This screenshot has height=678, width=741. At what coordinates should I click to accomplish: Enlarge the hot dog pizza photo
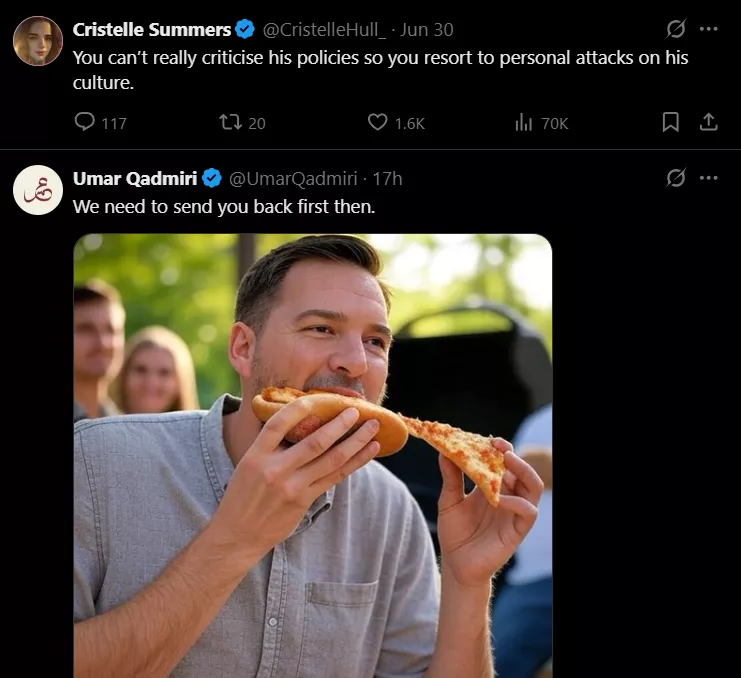point(312,455)
